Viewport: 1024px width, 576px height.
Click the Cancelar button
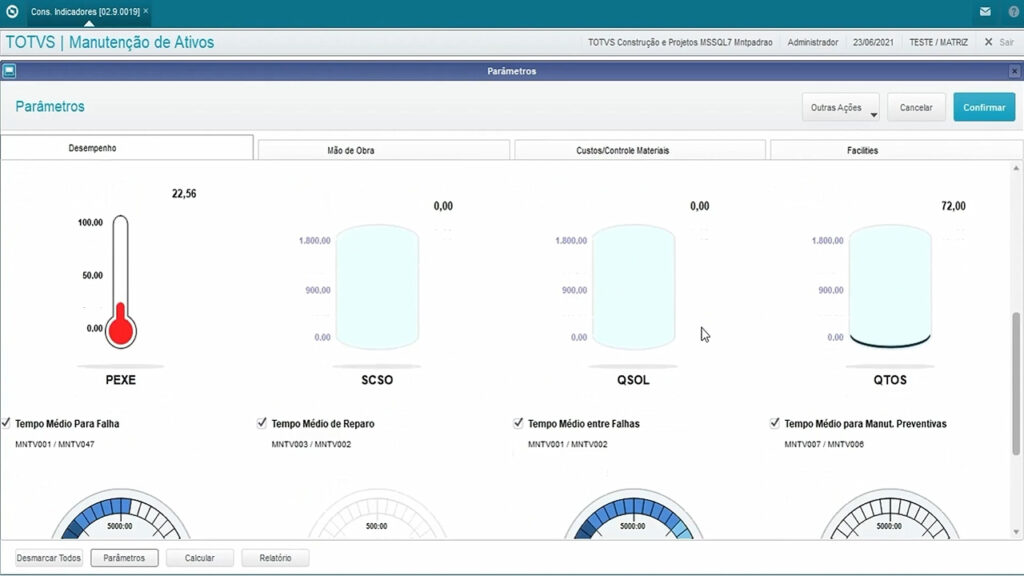click(916, 107)
